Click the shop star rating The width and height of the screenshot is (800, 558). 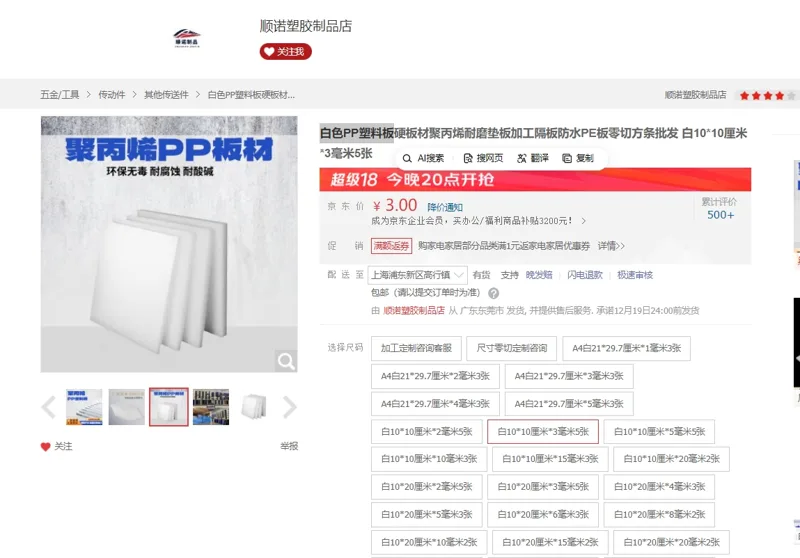pos(767,95)
